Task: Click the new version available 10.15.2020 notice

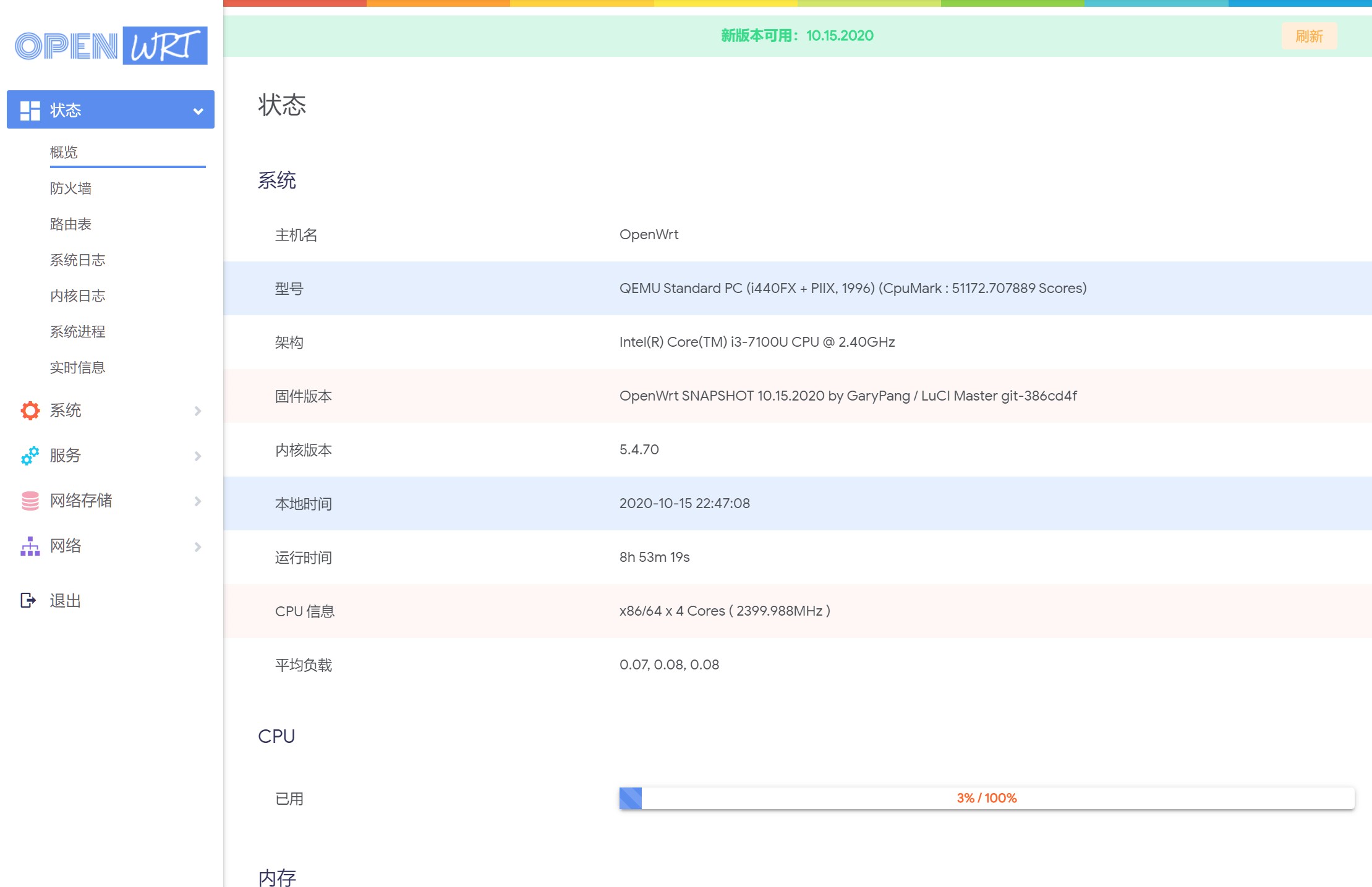Action: pos(797,36)
